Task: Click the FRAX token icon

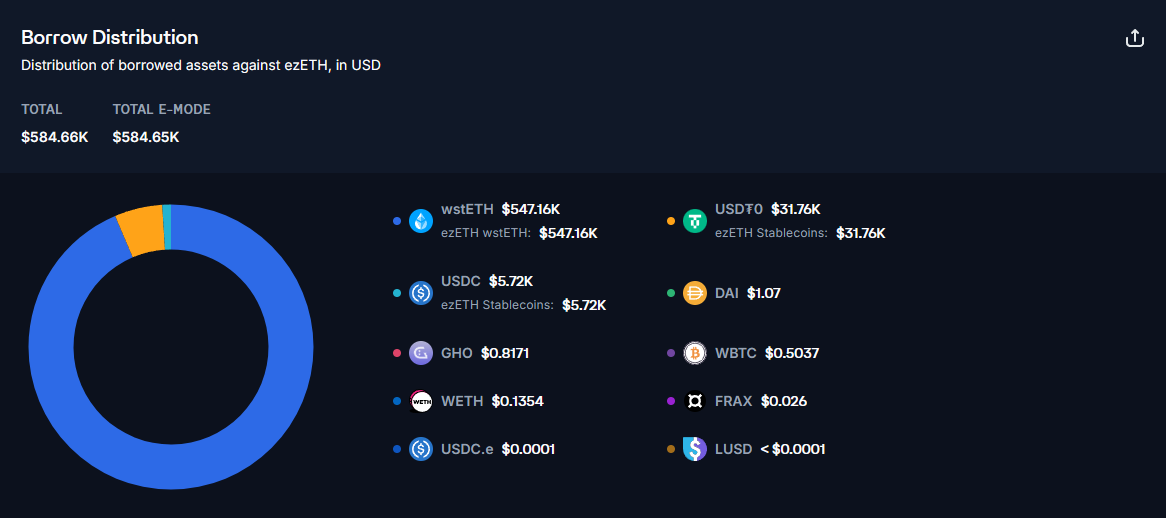Action: pyautogui.click(x=695, y=401)
